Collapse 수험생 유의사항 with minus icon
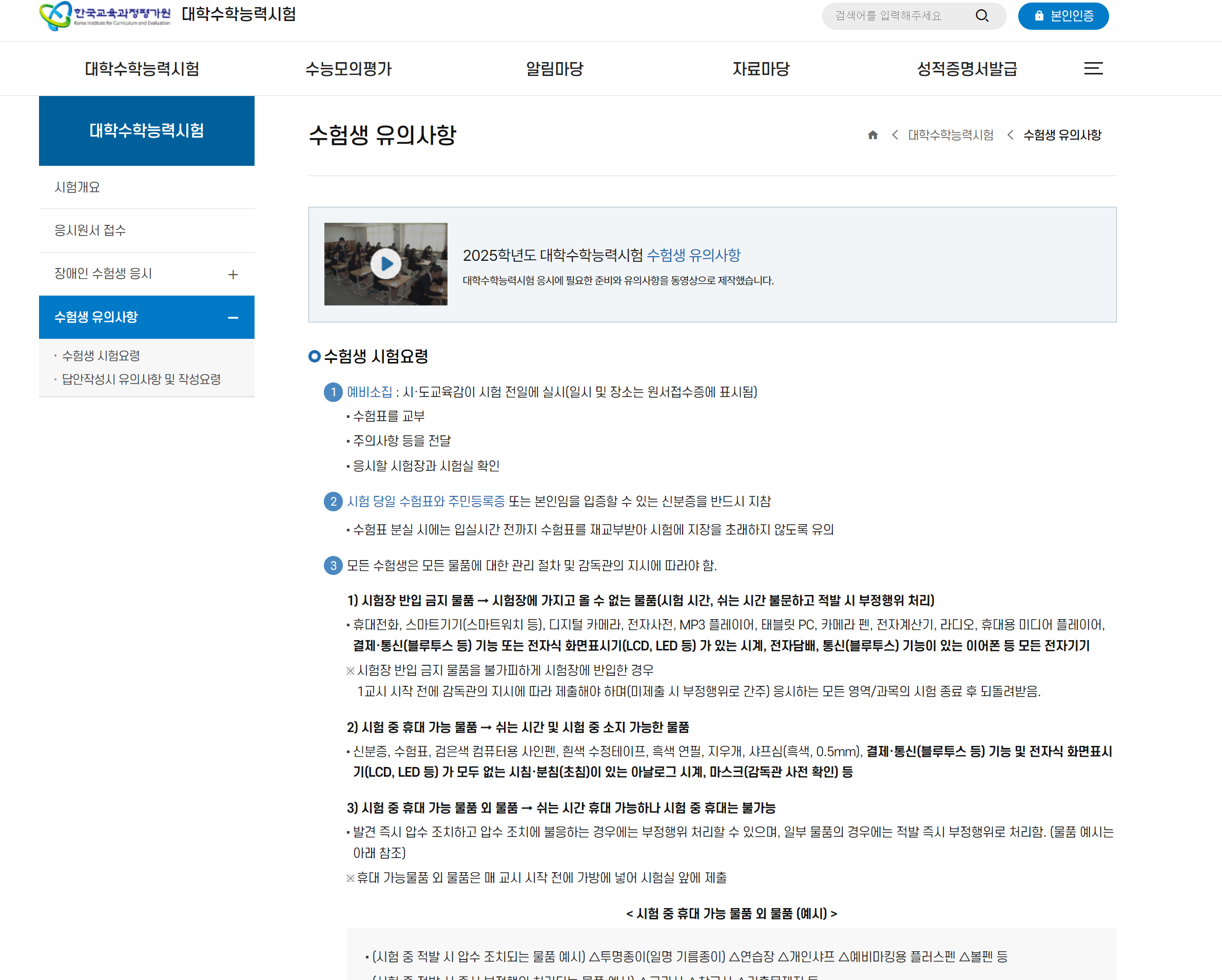Image resolution: width=1222 pixels, height=980 pixels. point(233,318)
